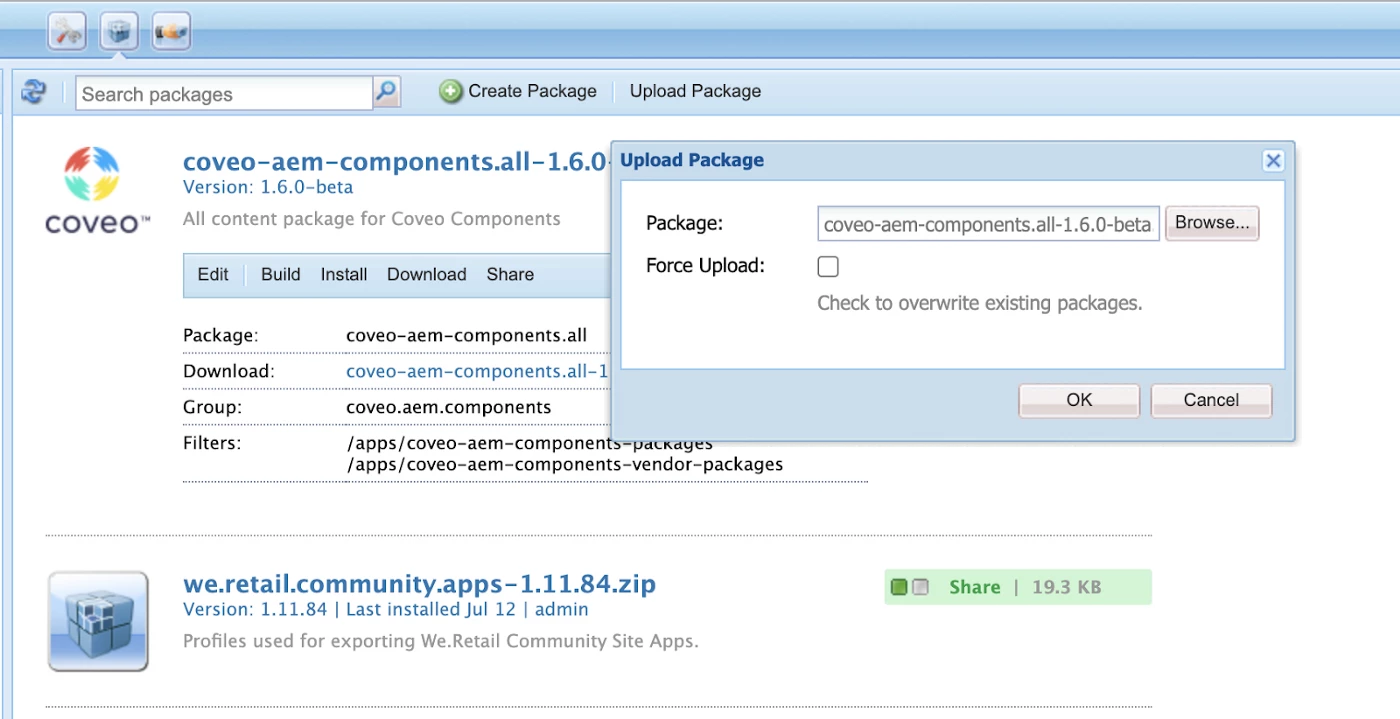The image size is (1400, 719).
Task: Click the magnifier search icon
Action: (386, 93)
